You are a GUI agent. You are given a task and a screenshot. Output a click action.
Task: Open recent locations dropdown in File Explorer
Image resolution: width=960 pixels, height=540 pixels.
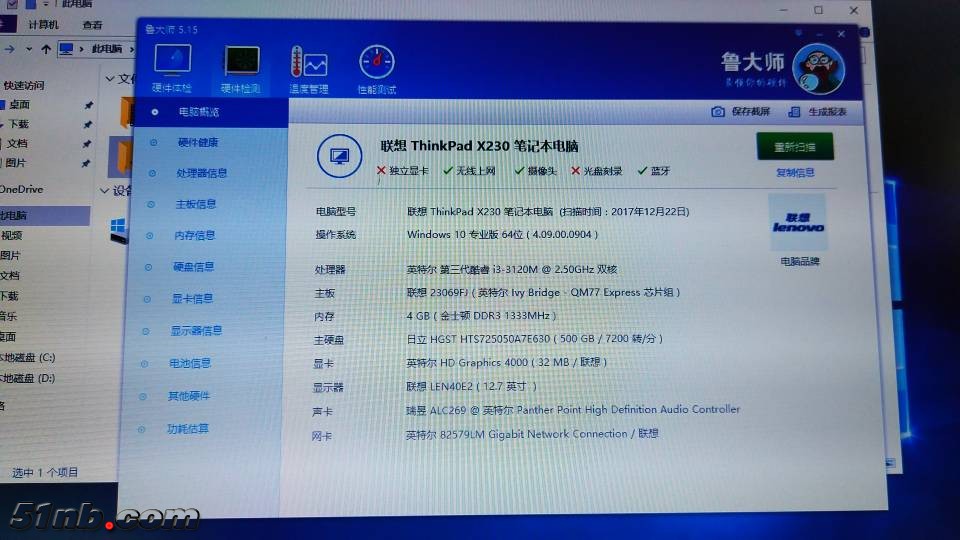(29, 49)
